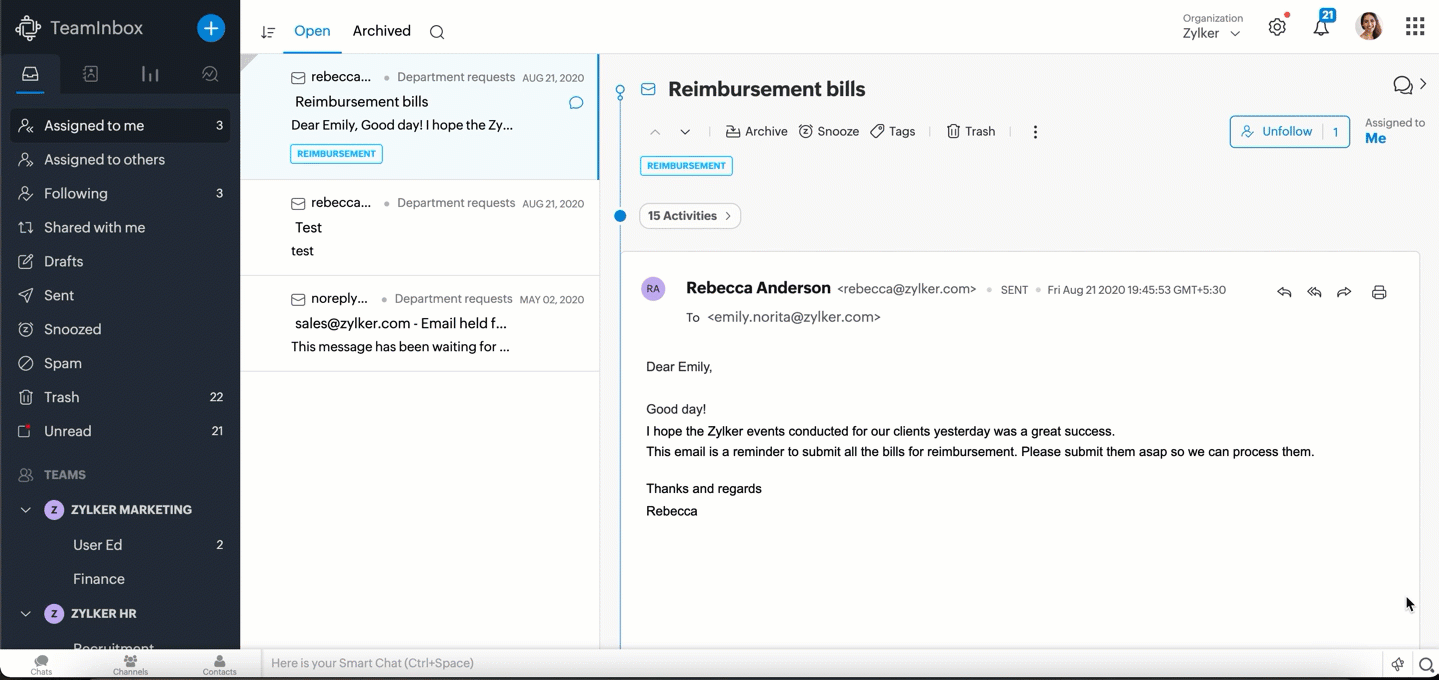The image size is (1439, 680).
Task: Open the Assigned to others folder
Action: pos(104,160)
